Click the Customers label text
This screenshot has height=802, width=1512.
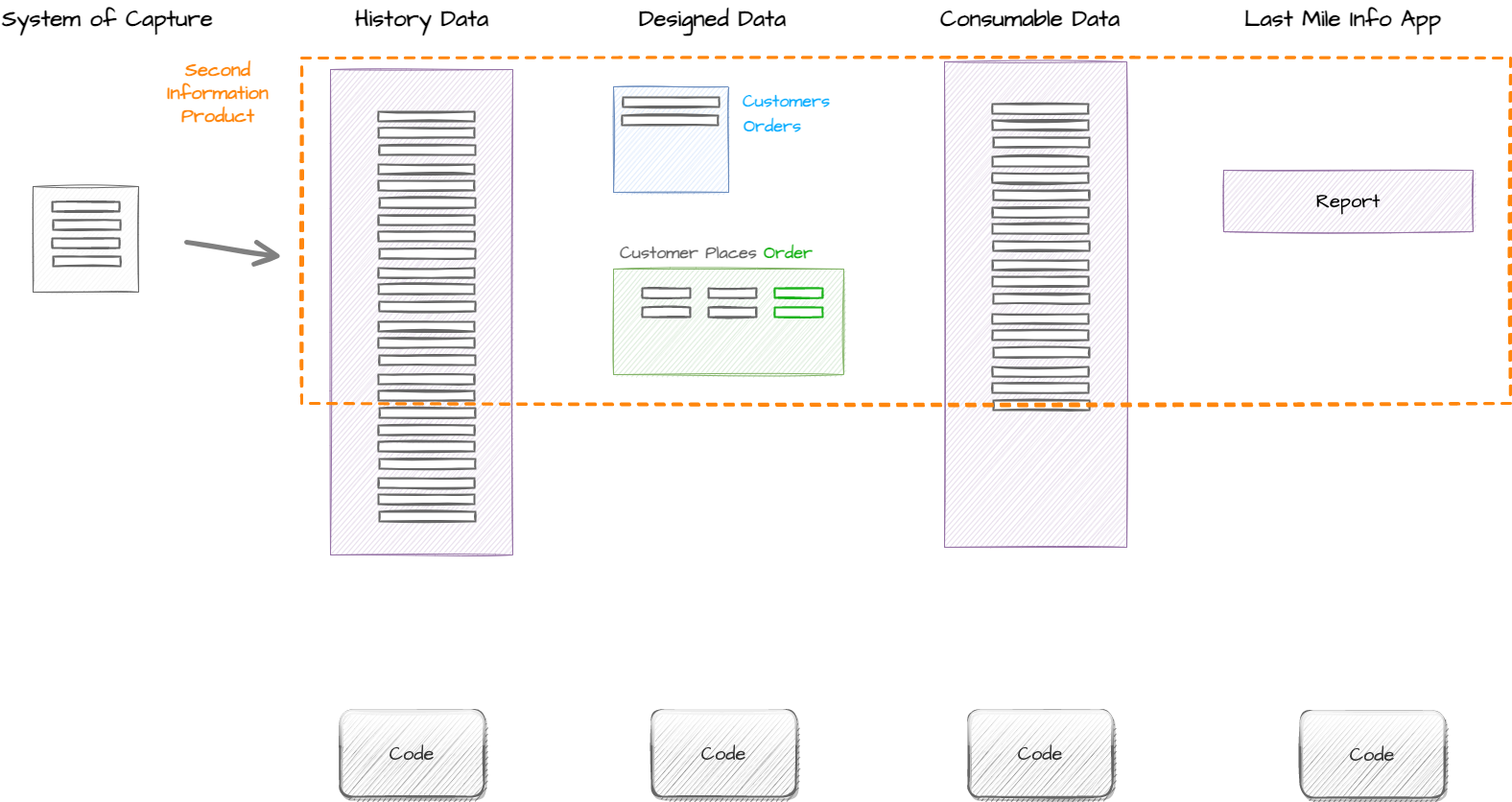pyautogui.click(x=786, y=101)
